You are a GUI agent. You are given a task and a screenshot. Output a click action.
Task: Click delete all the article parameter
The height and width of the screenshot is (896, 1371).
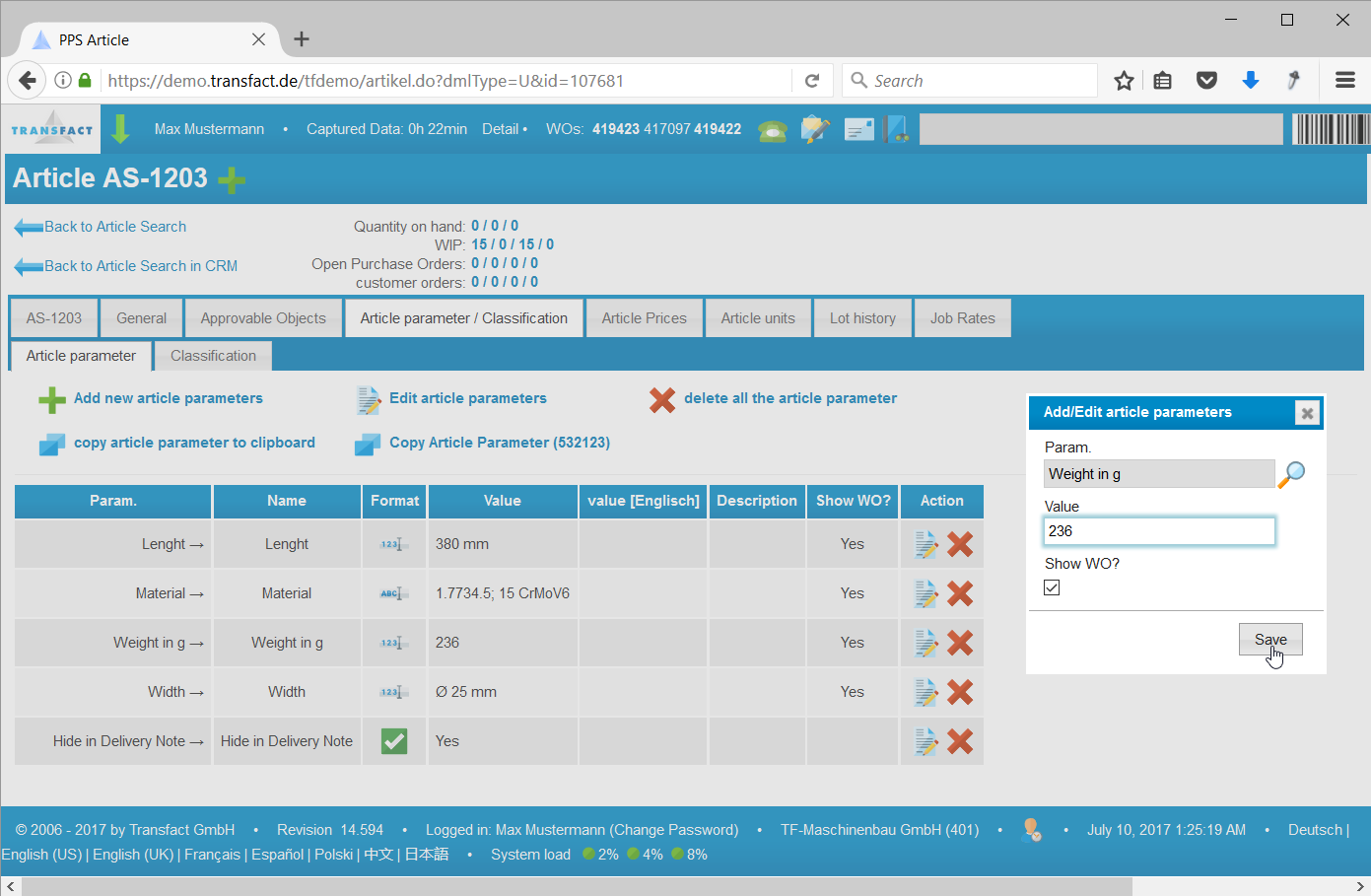click(x=790, y=398)
